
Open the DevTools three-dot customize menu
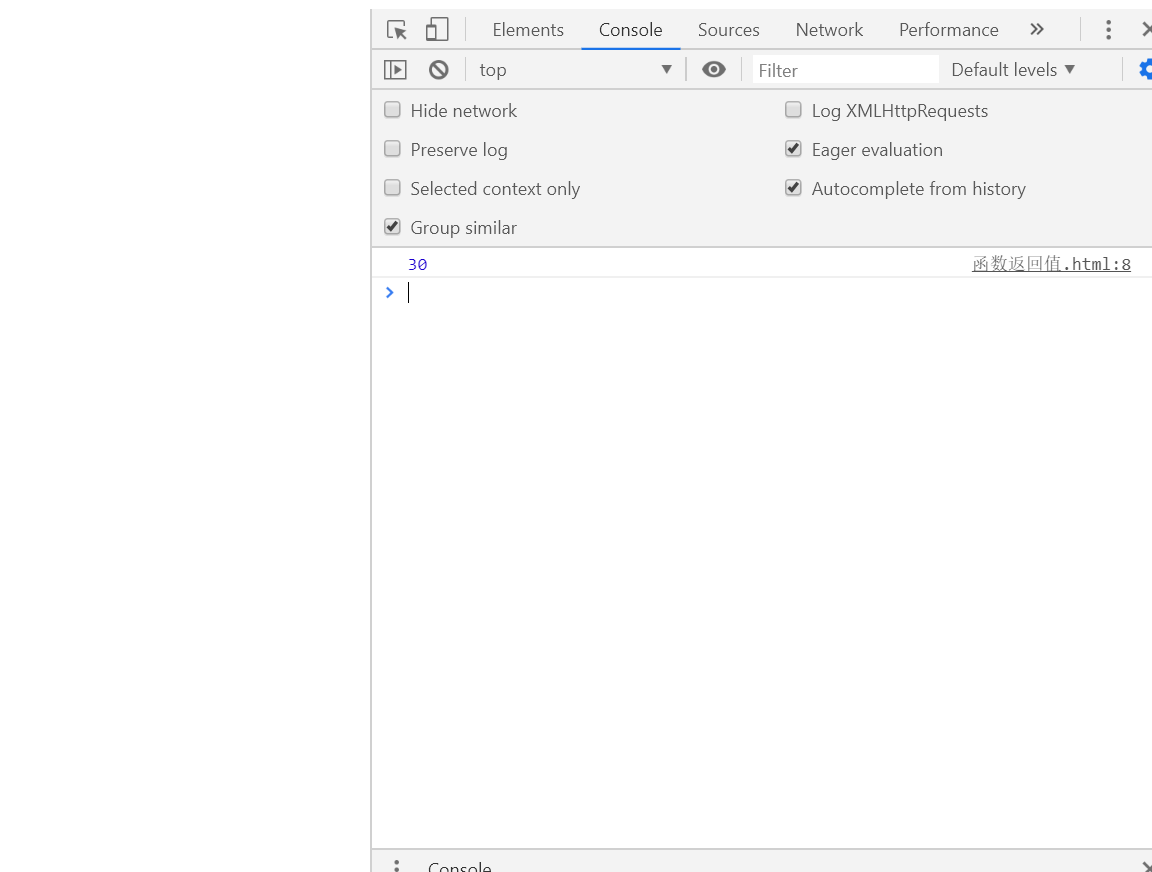point(1108,29)
